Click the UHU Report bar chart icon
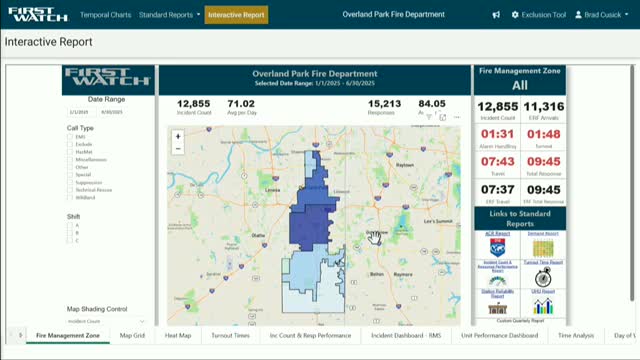Viewport: 640px width, 360px height. (x=543, y=306)
